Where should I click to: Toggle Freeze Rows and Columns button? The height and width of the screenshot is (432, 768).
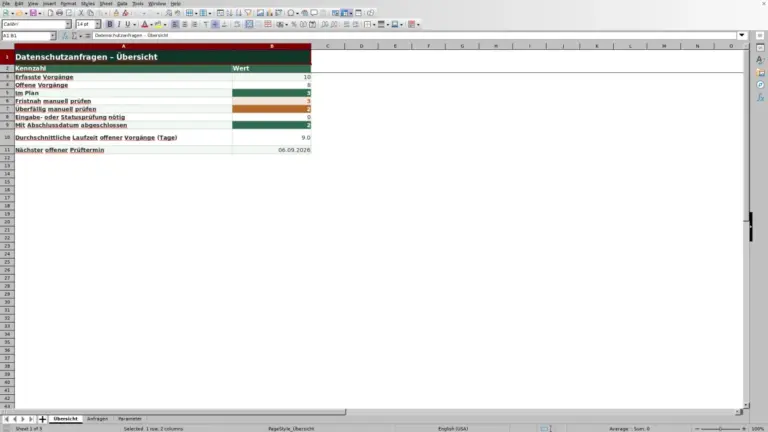346,13
